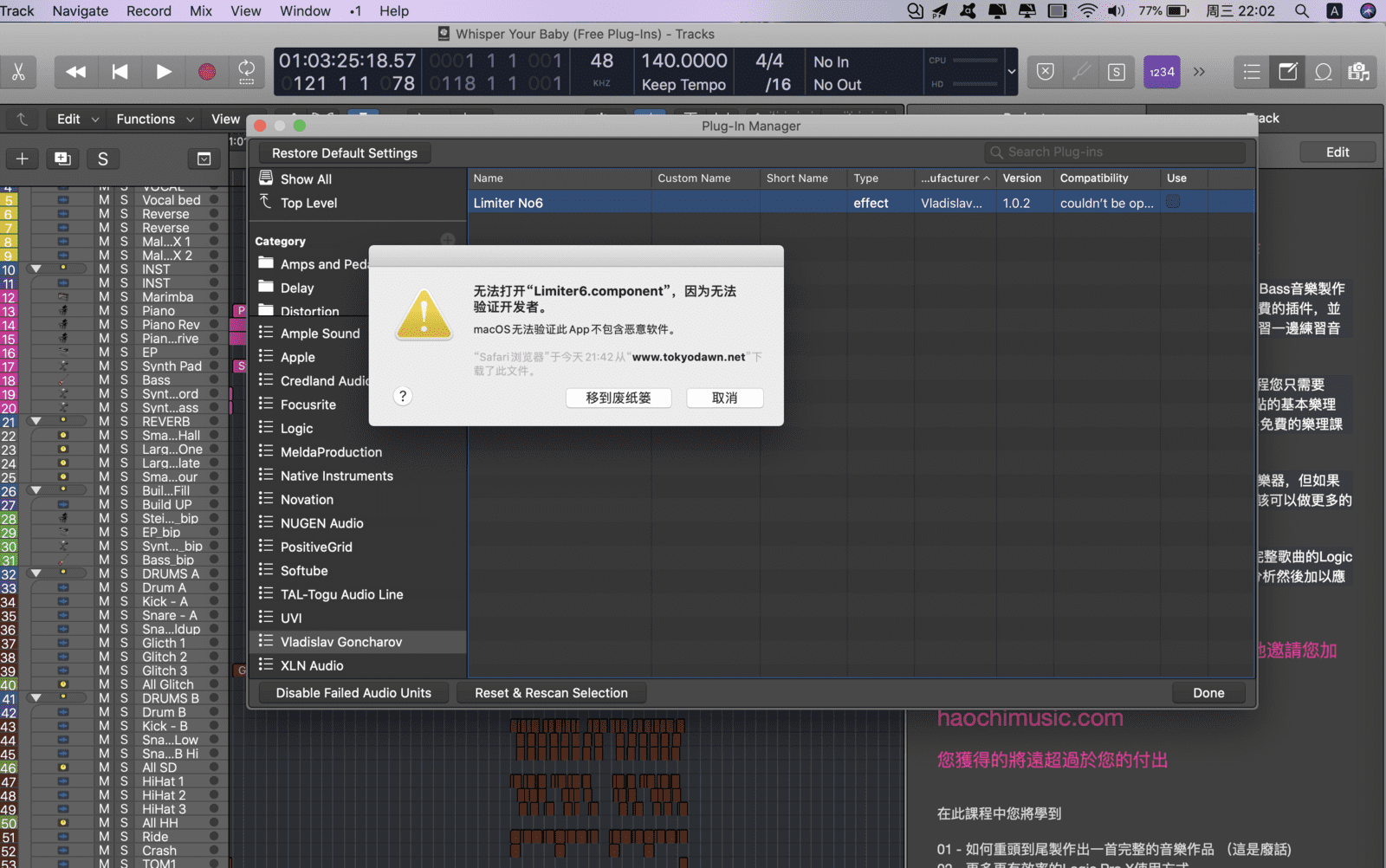Open the Window menu

305,10
